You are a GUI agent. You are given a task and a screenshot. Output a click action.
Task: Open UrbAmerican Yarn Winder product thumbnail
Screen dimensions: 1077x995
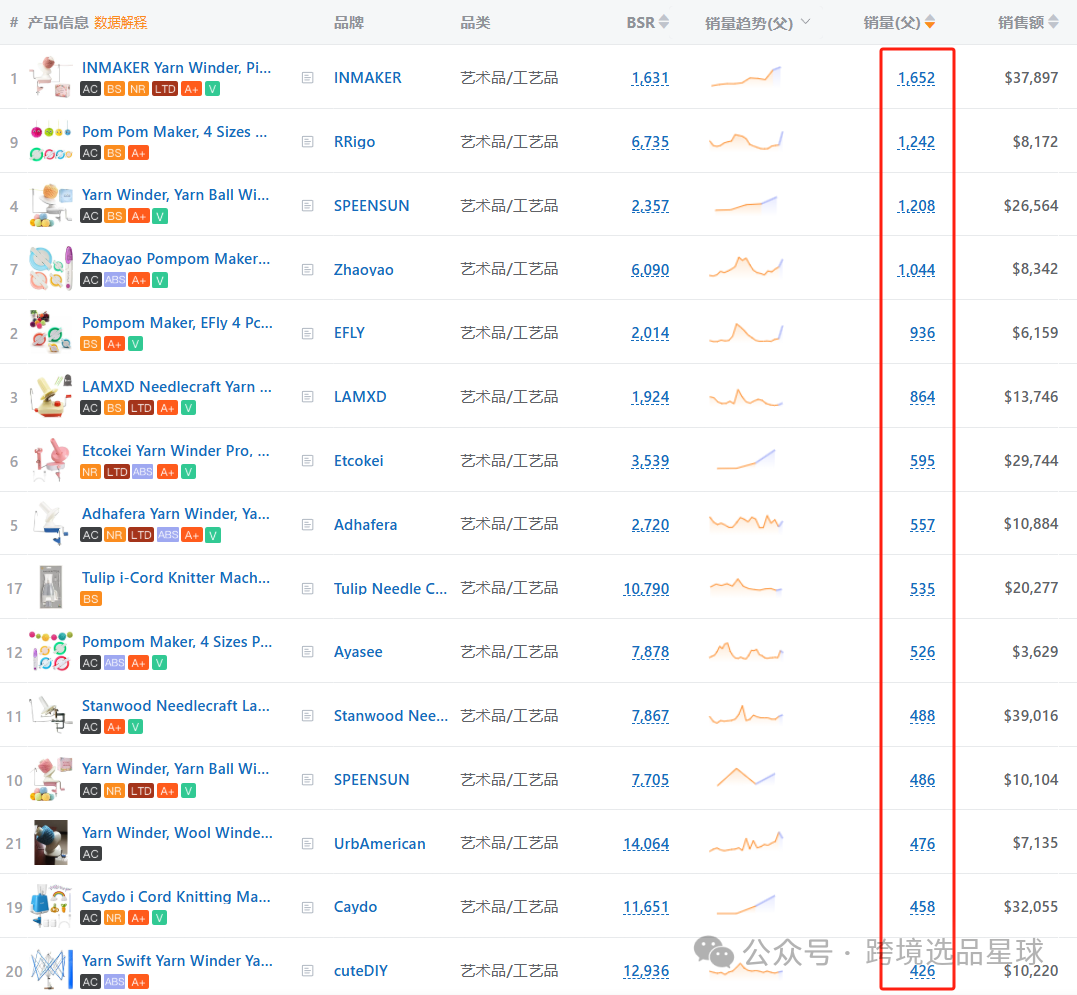[x=51, y=843]
